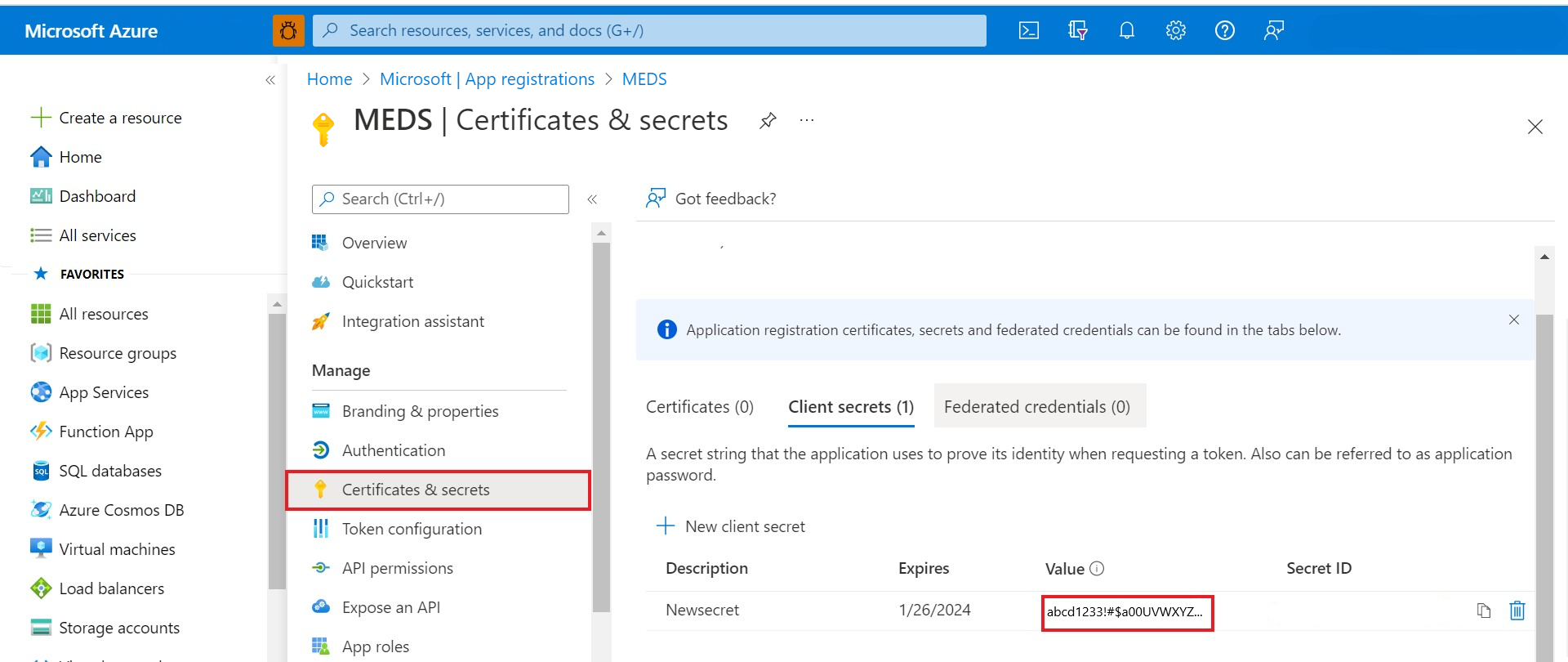Click Create a resource

click(x=106, y=118)
